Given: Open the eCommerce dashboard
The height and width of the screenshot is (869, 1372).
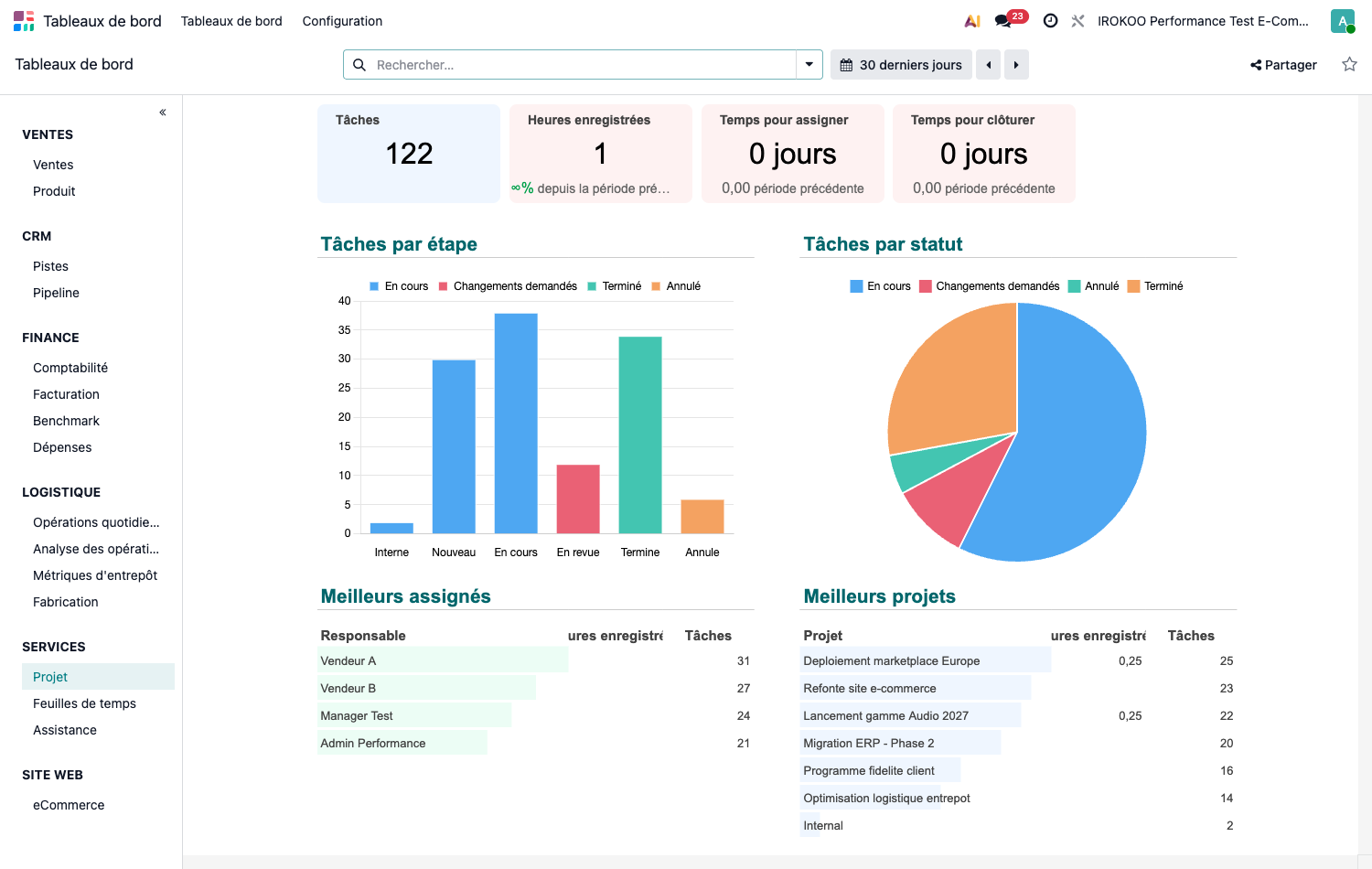Looking at the screenshot, I should (69, 805).
